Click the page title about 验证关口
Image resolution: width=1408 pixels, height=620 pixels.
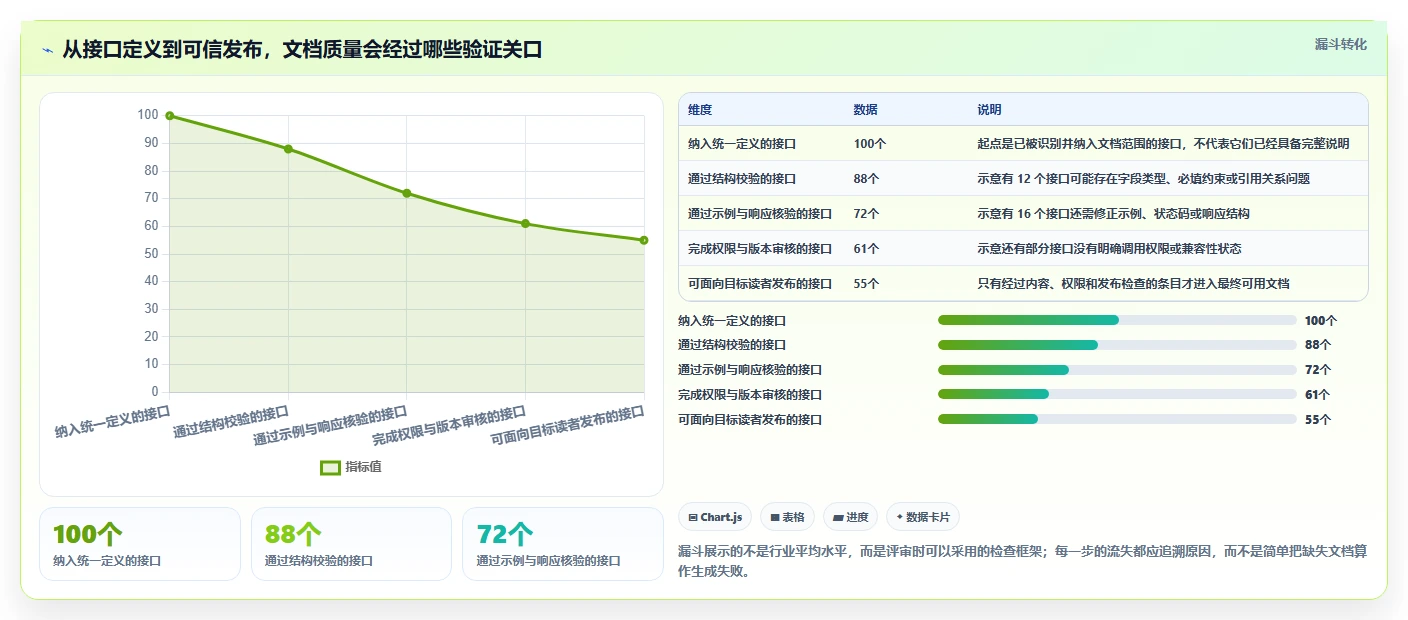click(302, 49)
